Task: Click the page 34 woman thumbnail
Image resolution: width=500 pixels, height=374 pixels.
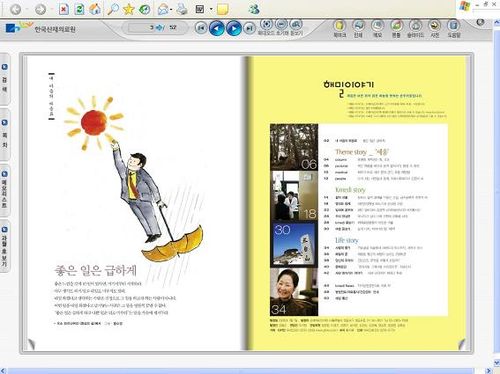Action: click(294, 292)
